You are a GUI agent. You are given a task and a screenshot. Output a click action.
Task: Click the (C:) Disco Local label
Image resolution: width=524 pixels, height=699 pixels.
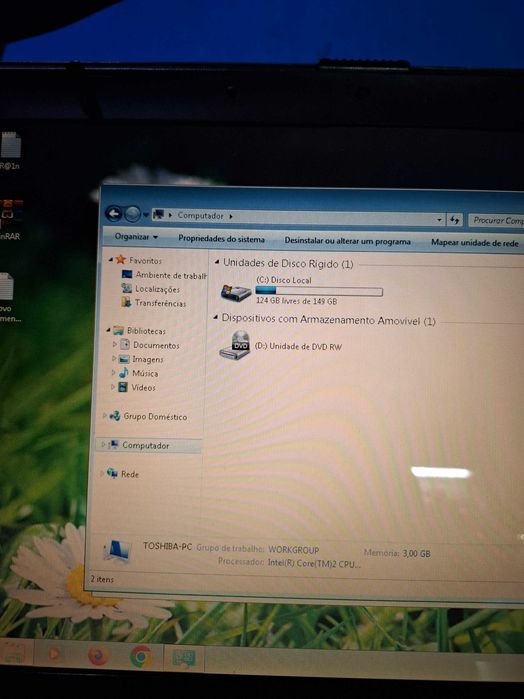coord(284,280)
